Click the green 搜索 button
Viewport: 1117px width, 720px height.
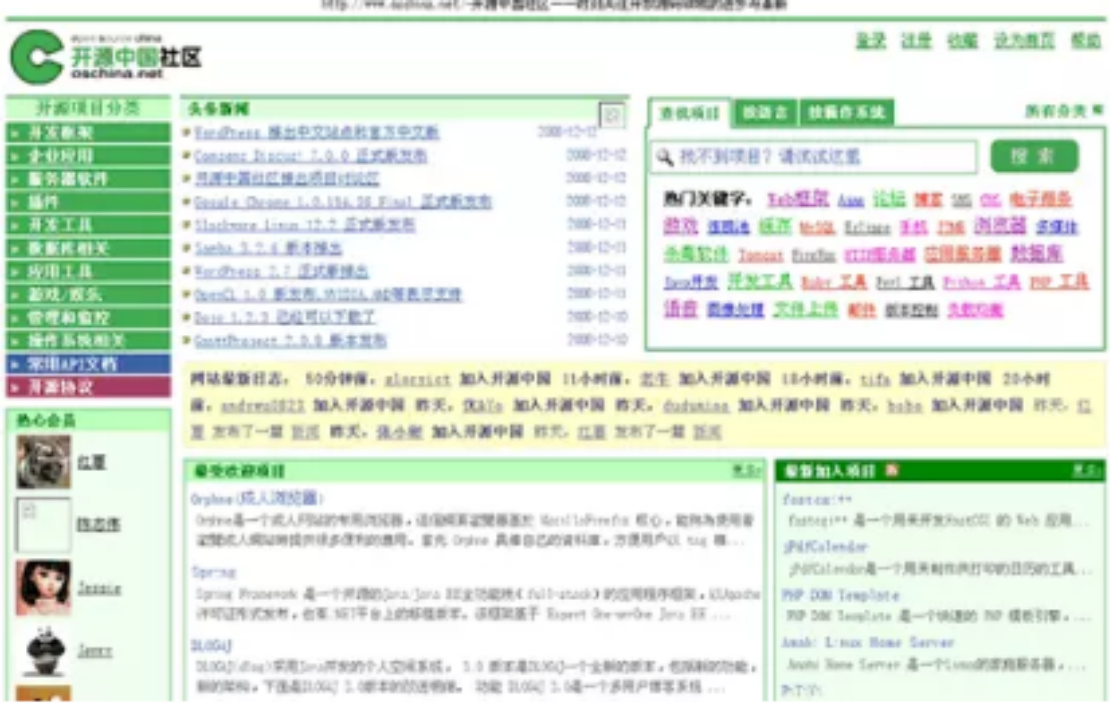pyautogui.click(x=1034, y=156)
